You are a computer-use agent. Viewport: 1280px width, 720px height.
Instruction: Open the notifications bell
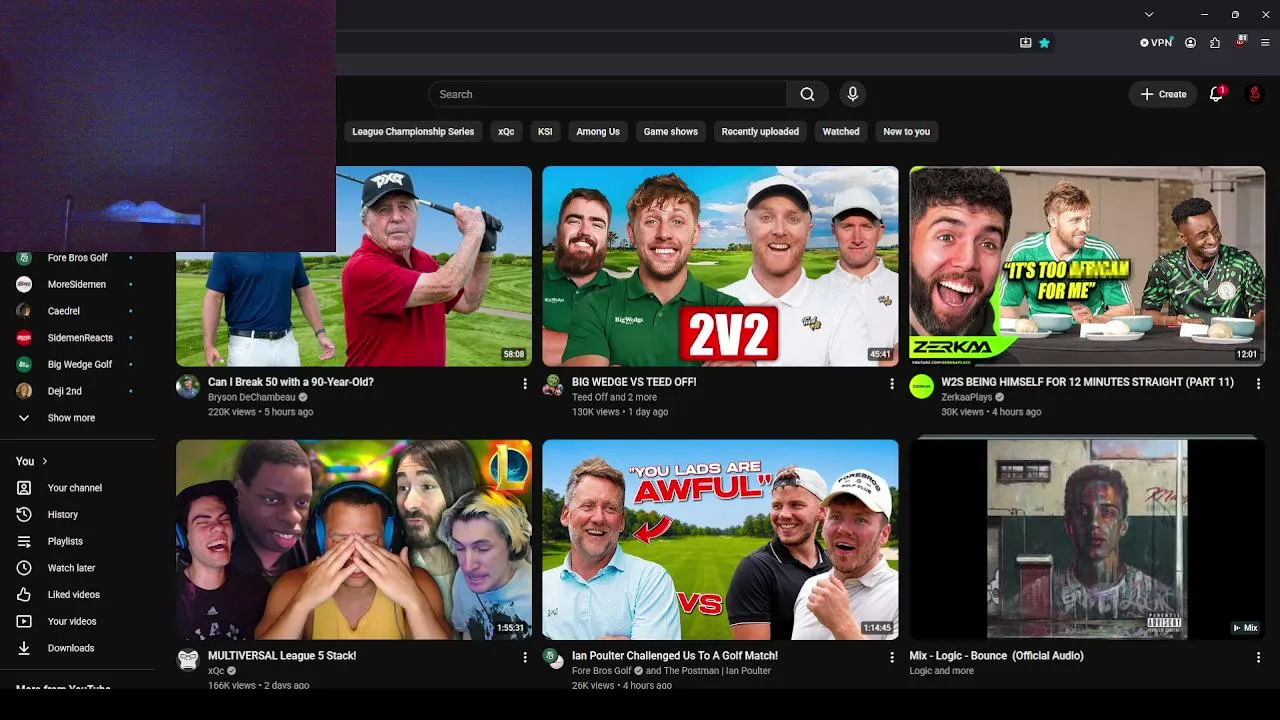(1217, 94)
